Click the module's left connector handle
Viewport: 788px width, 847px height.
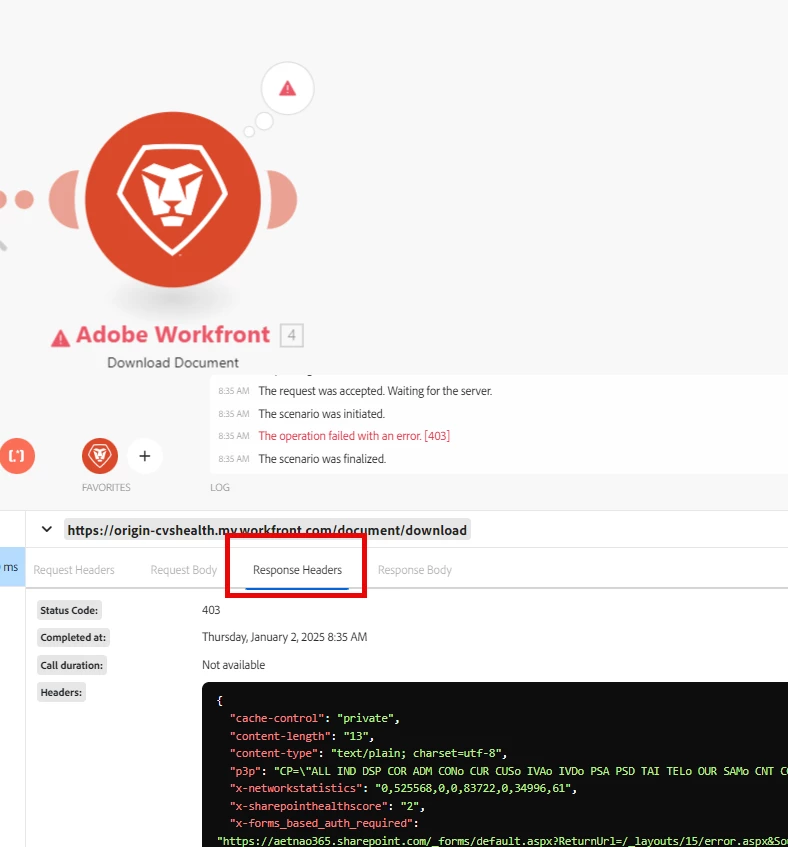coord(64,199)
